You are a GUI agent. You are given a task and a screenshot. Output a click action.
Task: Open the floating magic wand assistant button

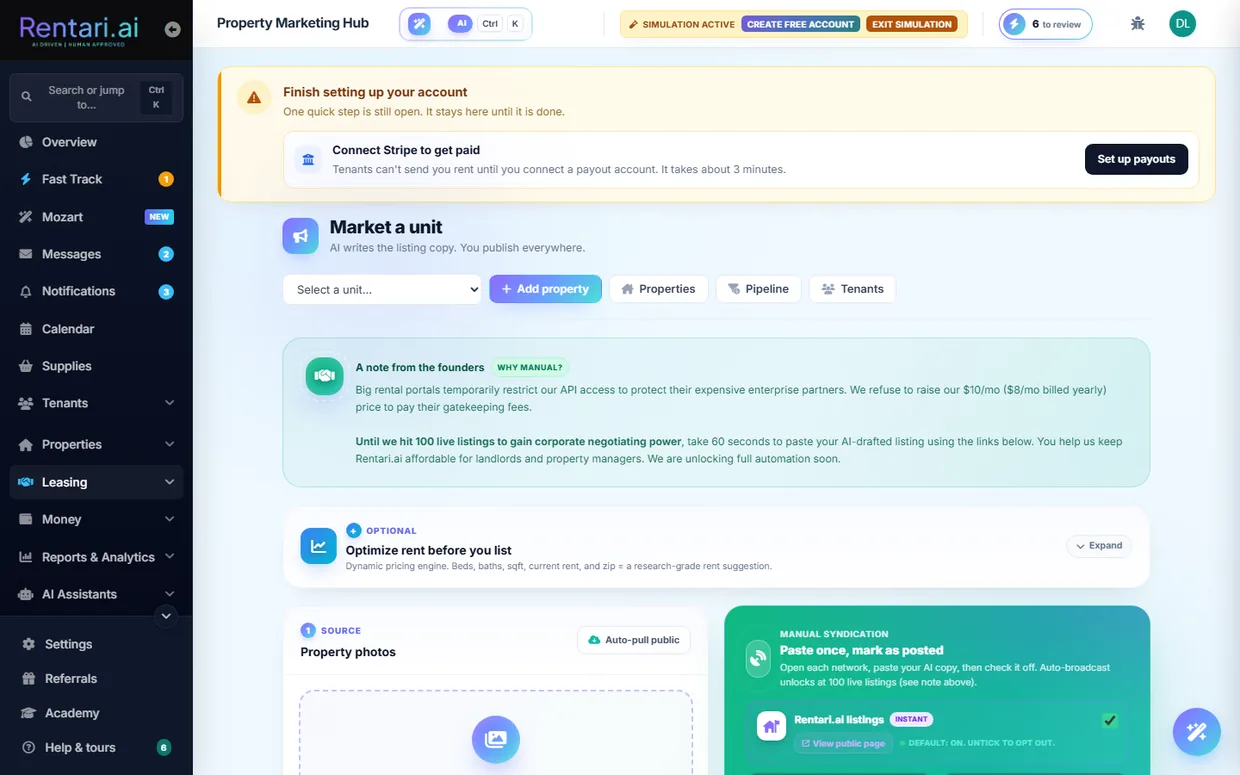(x=1197, y=732)
